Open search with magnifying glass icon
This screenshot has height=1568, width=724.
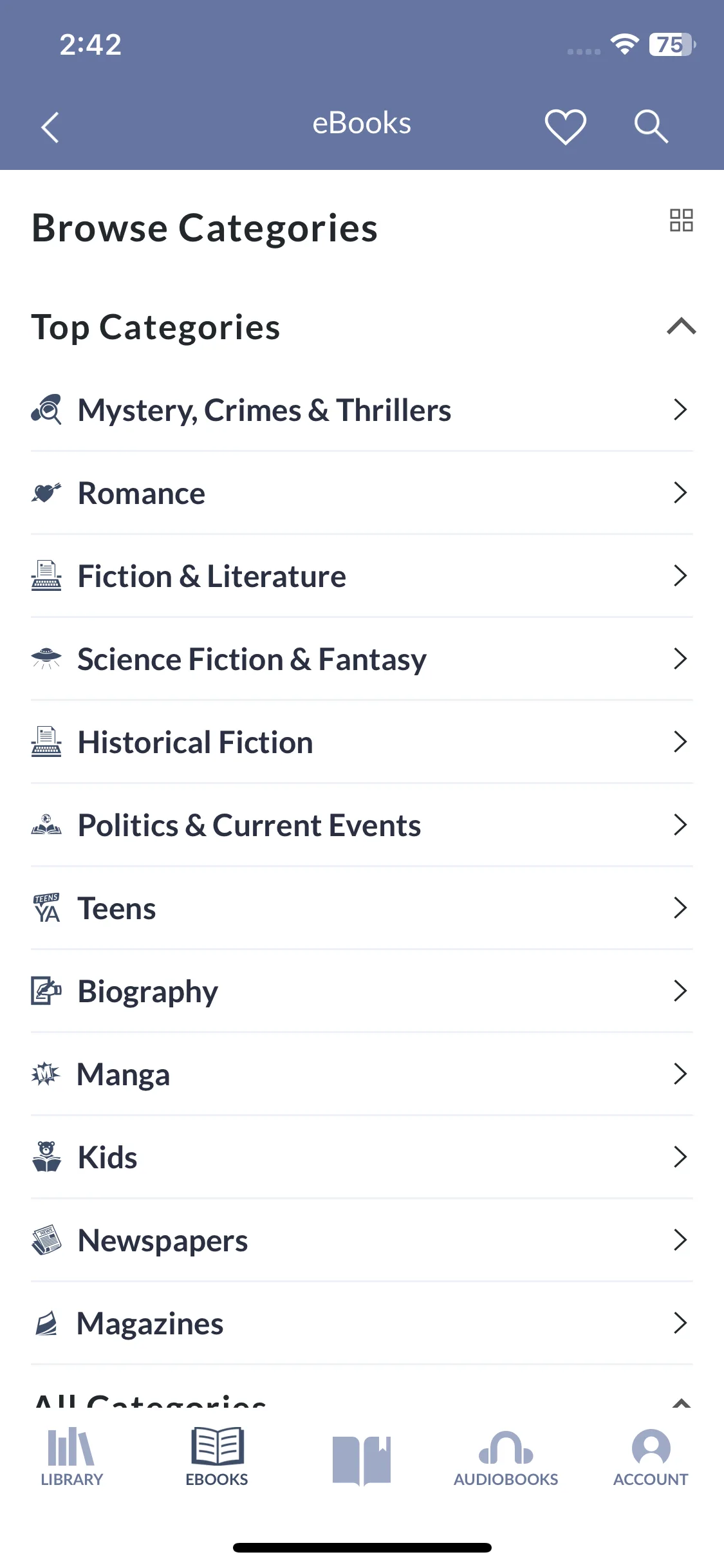[x=651, y=126]
